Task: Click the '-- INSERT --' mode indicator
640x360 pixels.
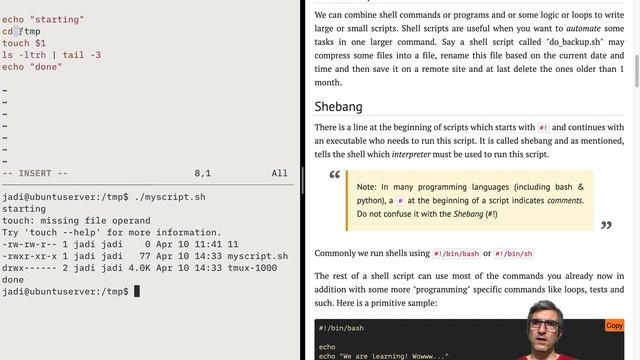Action: 35,173
